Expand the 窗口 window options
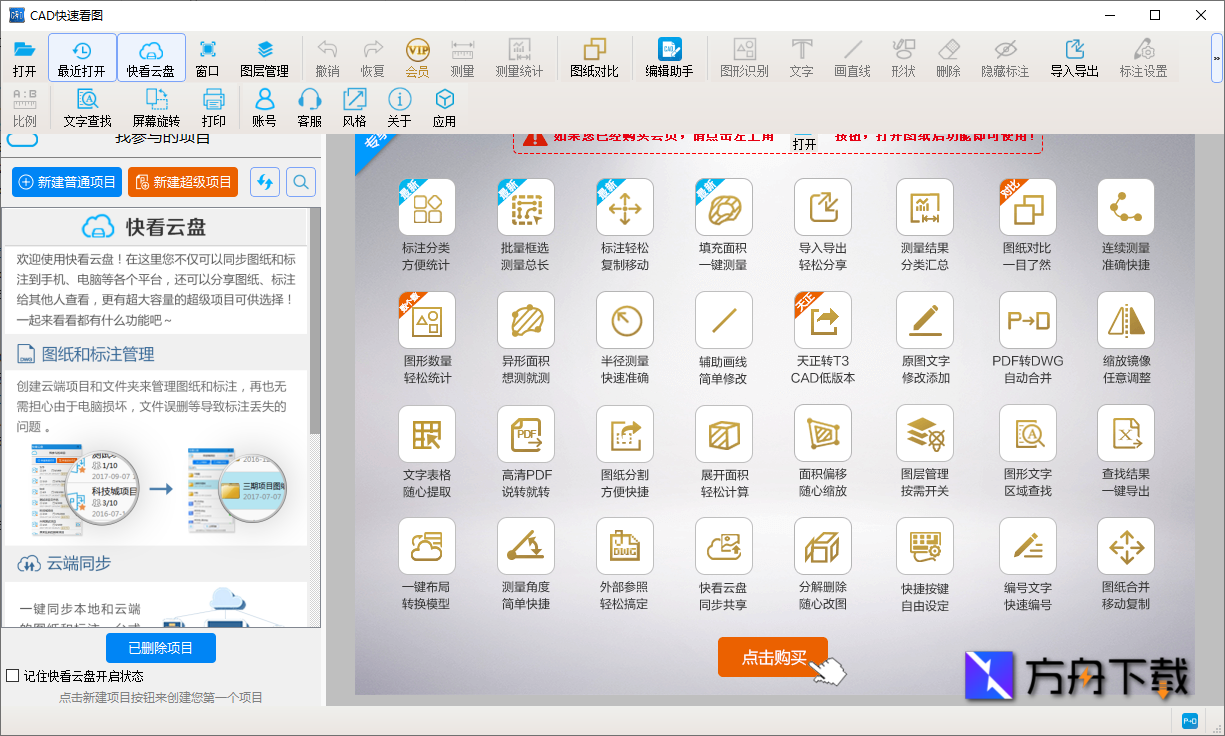 pyautogui.click(x=205, y=57)
